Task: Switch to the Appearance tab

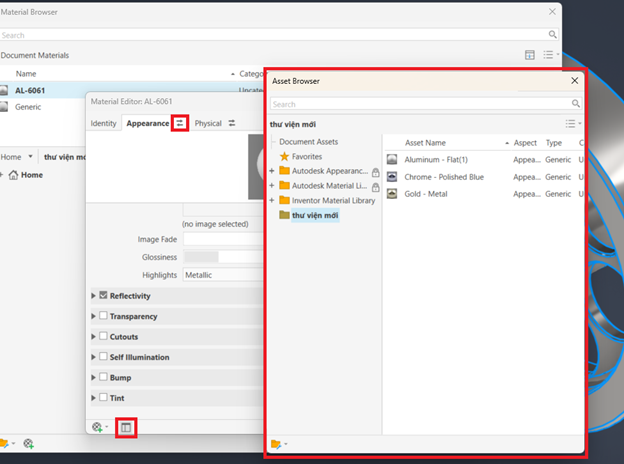Action: [148, 123]
